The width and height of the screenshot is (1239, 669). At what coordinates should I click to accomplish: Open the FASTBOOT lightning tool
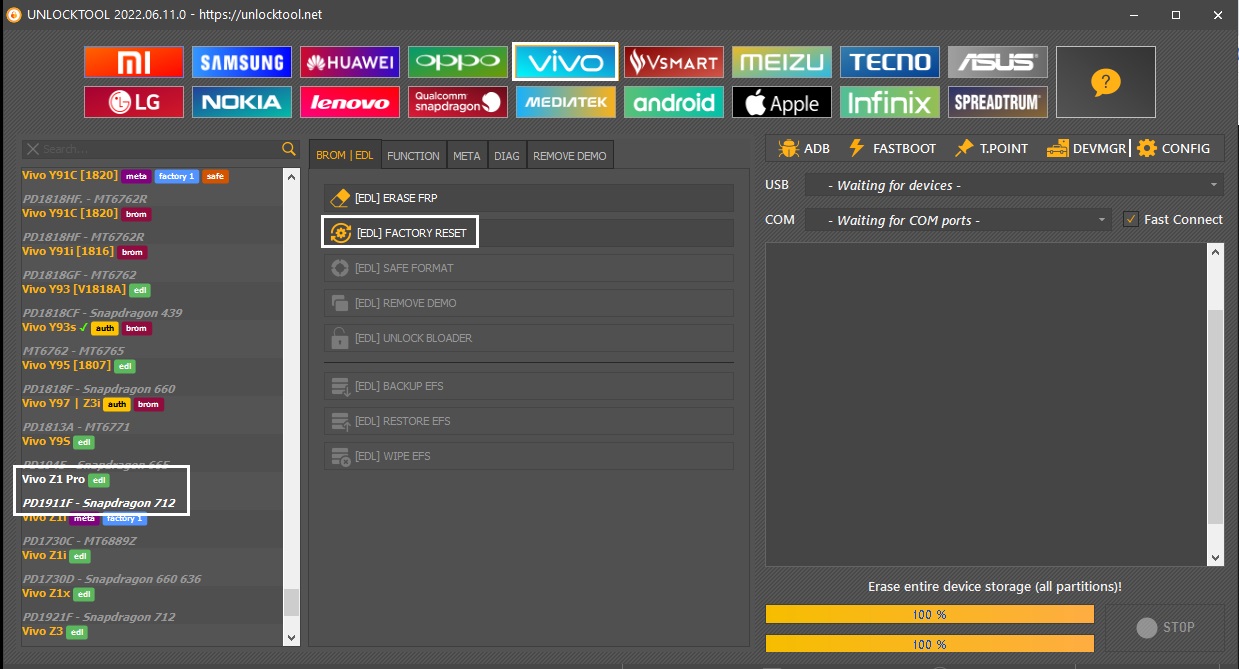892,148
